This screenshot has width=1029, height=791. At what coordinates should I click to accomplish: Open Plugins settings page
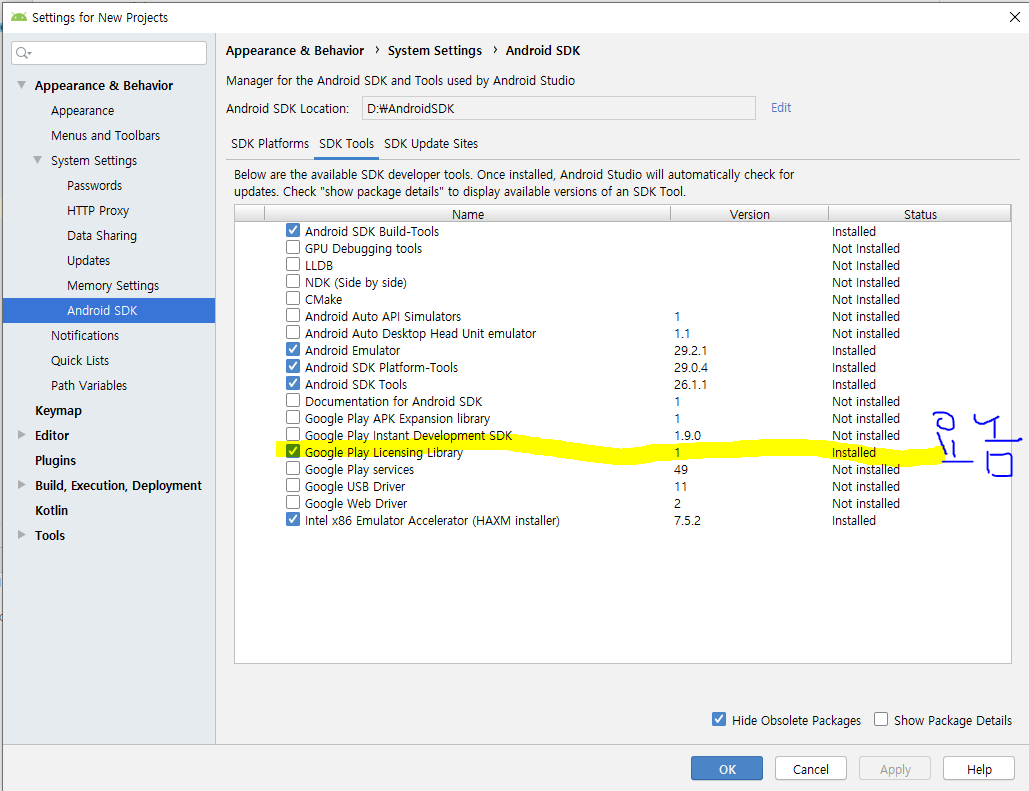[55, 460]
